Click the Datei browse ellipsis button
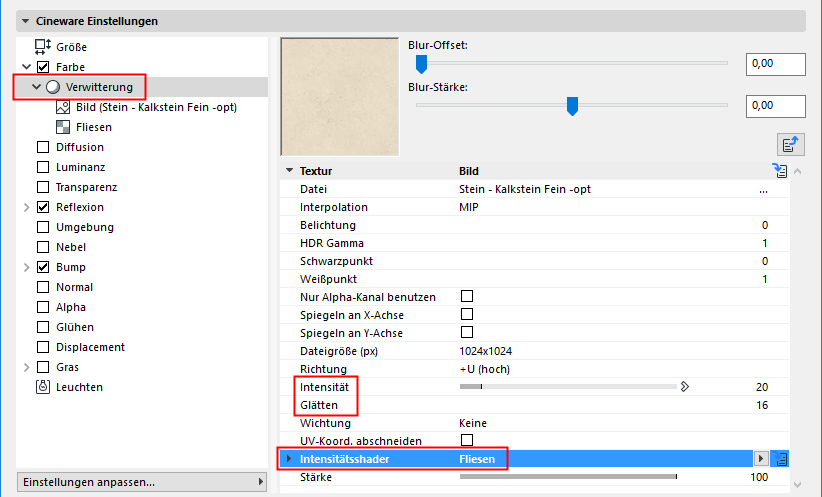The width and height of the screenshot is (822, 497). [x=763, y=190]
